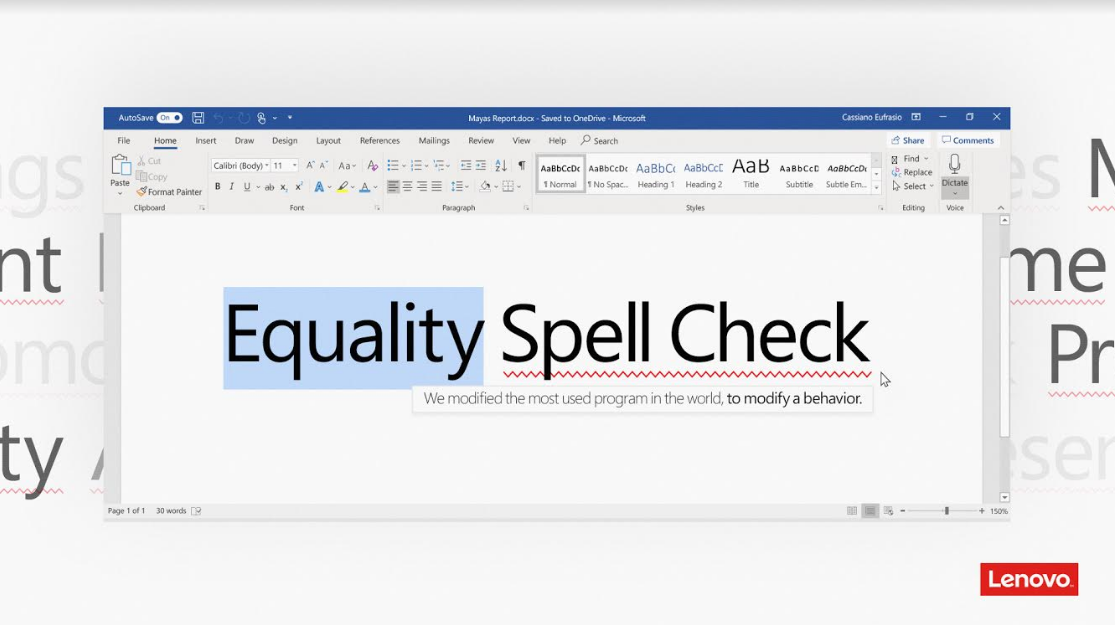The width and height of the screenshot is (1115, 625).
Task: Click the bulleted list icon
Action: point(393,166)
